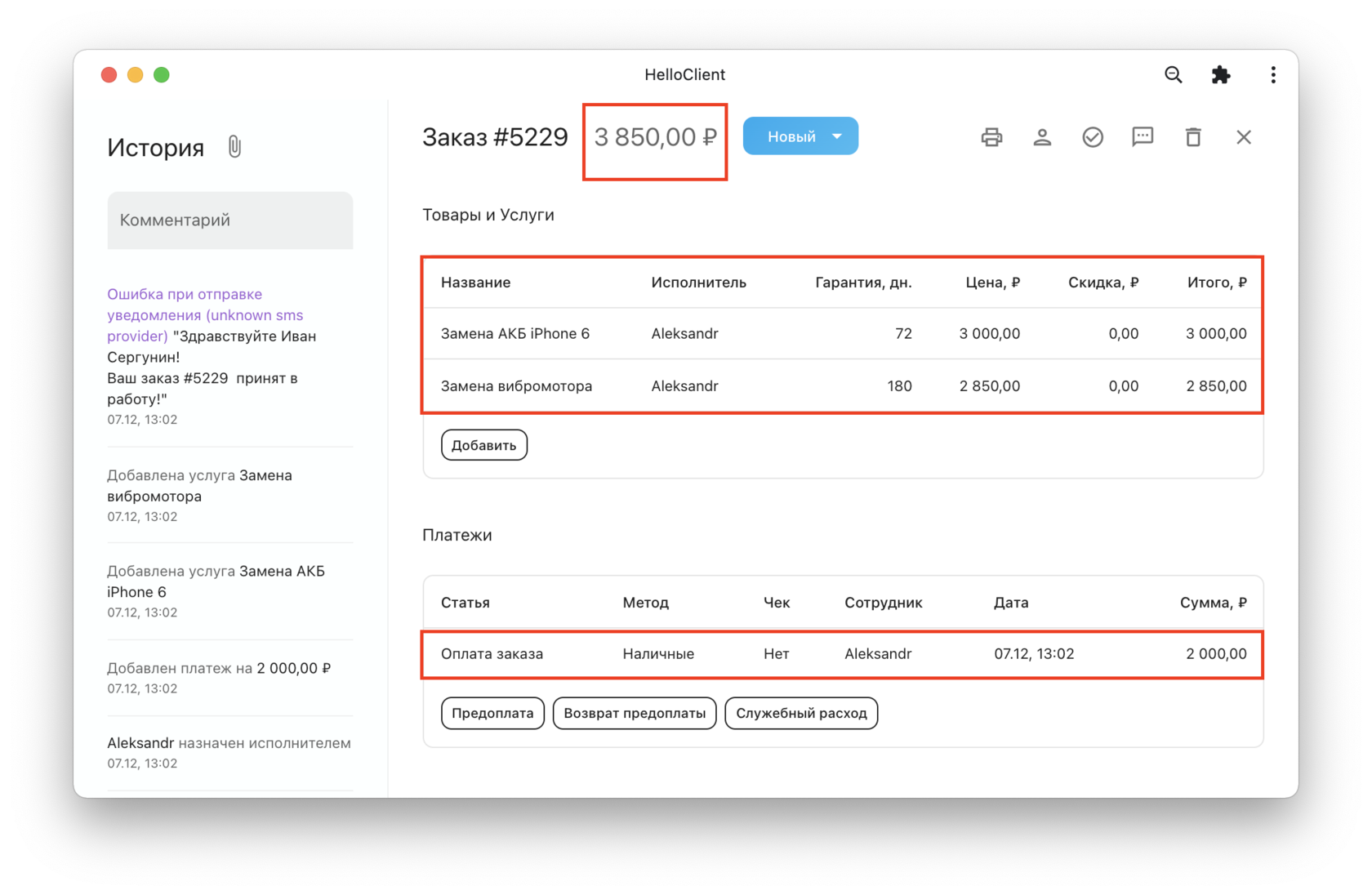The width and height of the screenshot is (1372, 895).
Task: Click the attachment paperclip icon
Action: (234, 147)
